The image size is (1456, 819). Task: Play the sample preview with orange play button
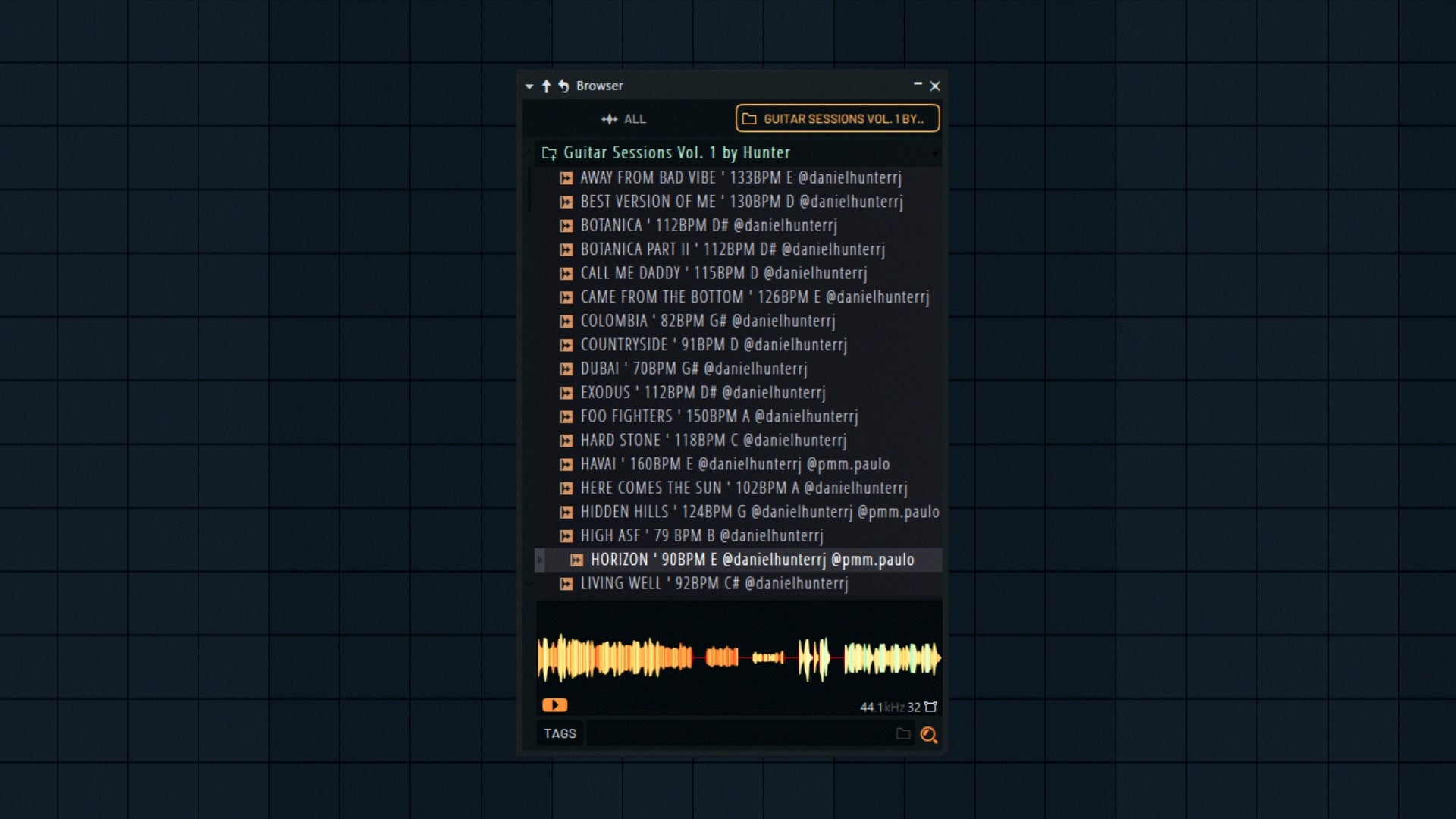[x=554, y=705]
